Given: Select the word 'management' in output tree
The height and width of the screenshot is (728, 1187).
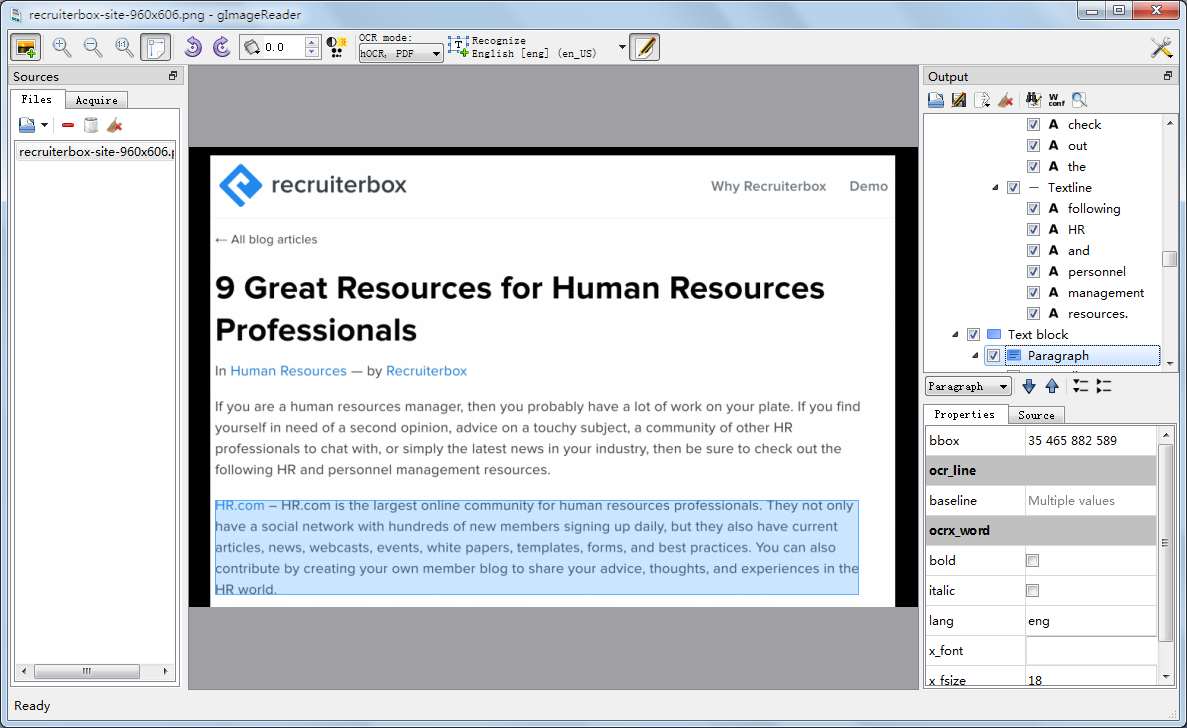Looking at the screenshot, I should pos(1105,293).
